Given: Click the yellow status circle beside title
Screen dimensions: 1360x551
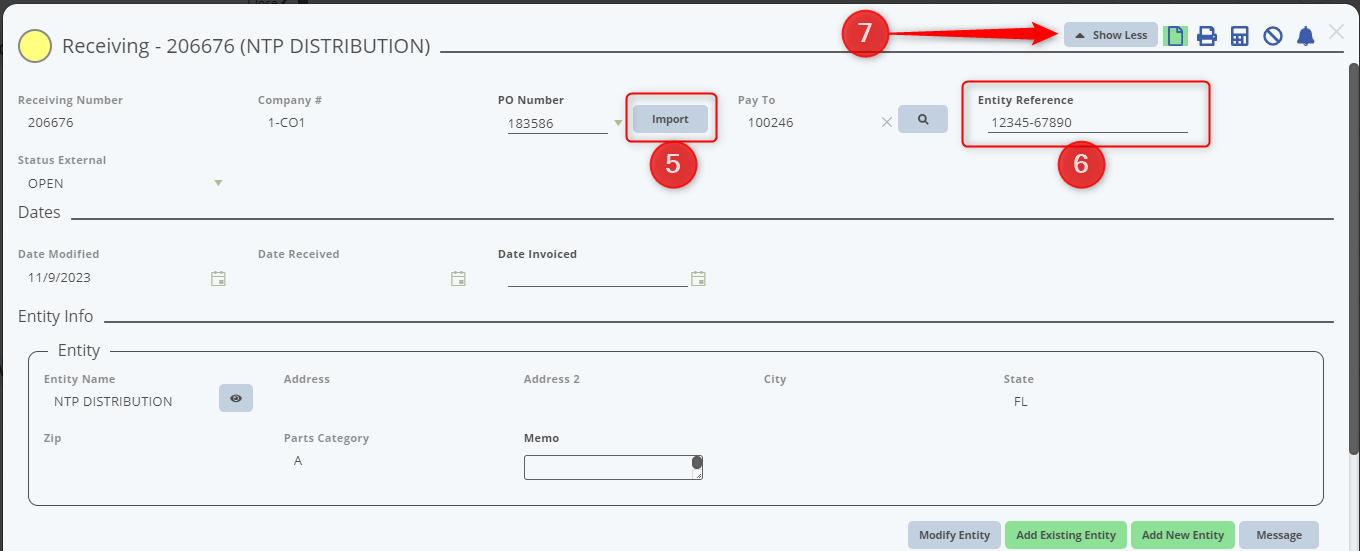Looking at the screenshot, I should click(x=35, y=46).
